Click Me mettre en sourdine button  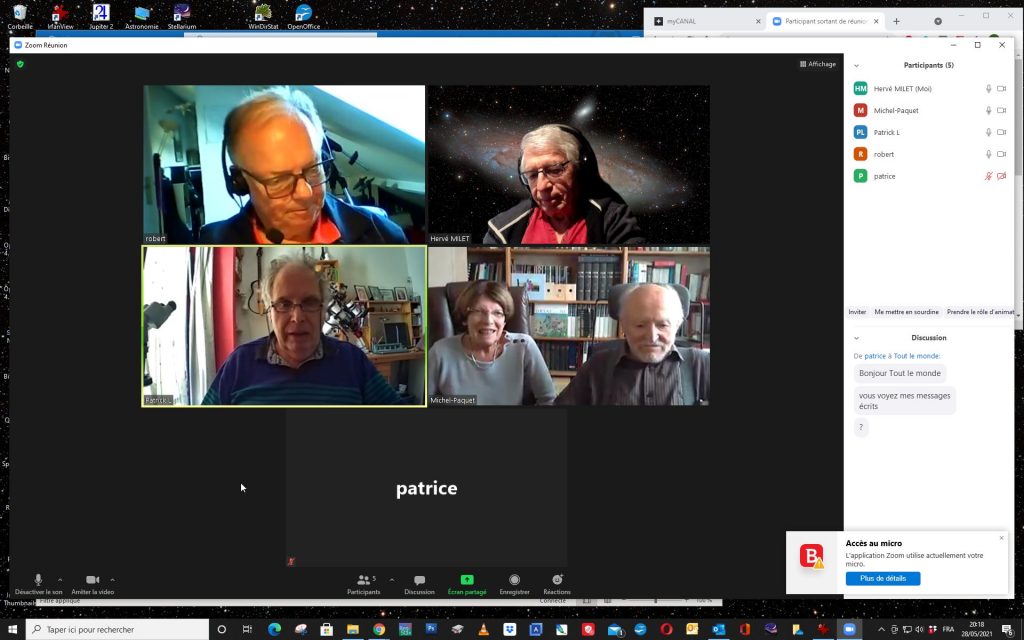coord(906,312)
